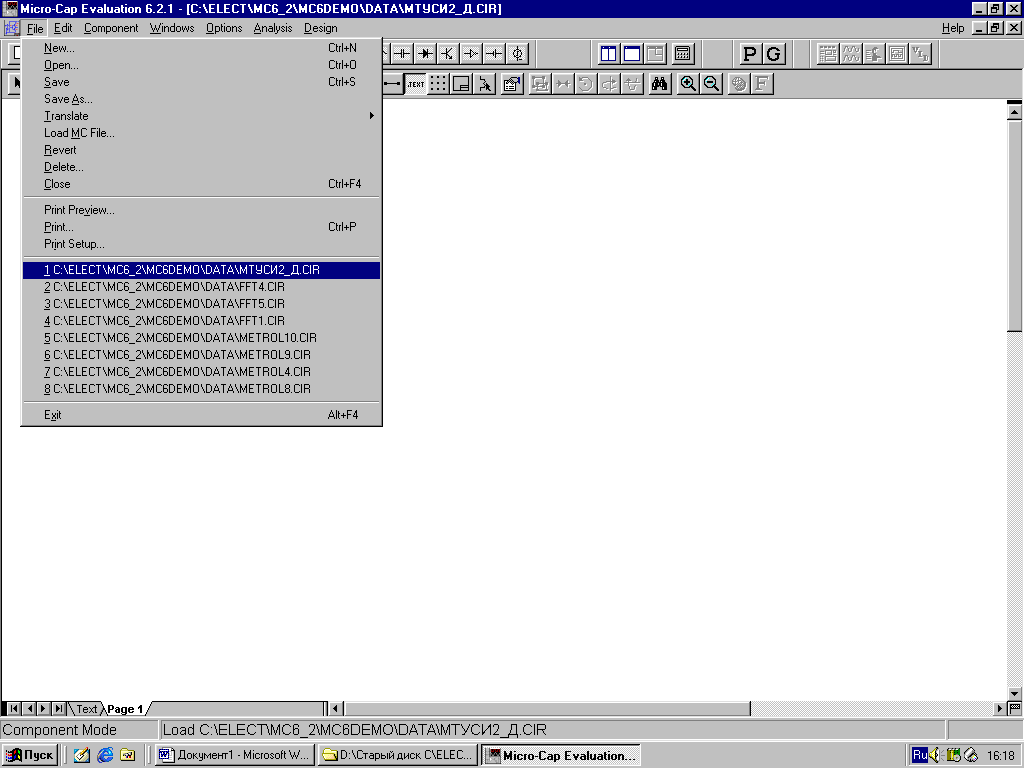
Task: Open recent file METROL9.CIR
Action: [201, 355]
